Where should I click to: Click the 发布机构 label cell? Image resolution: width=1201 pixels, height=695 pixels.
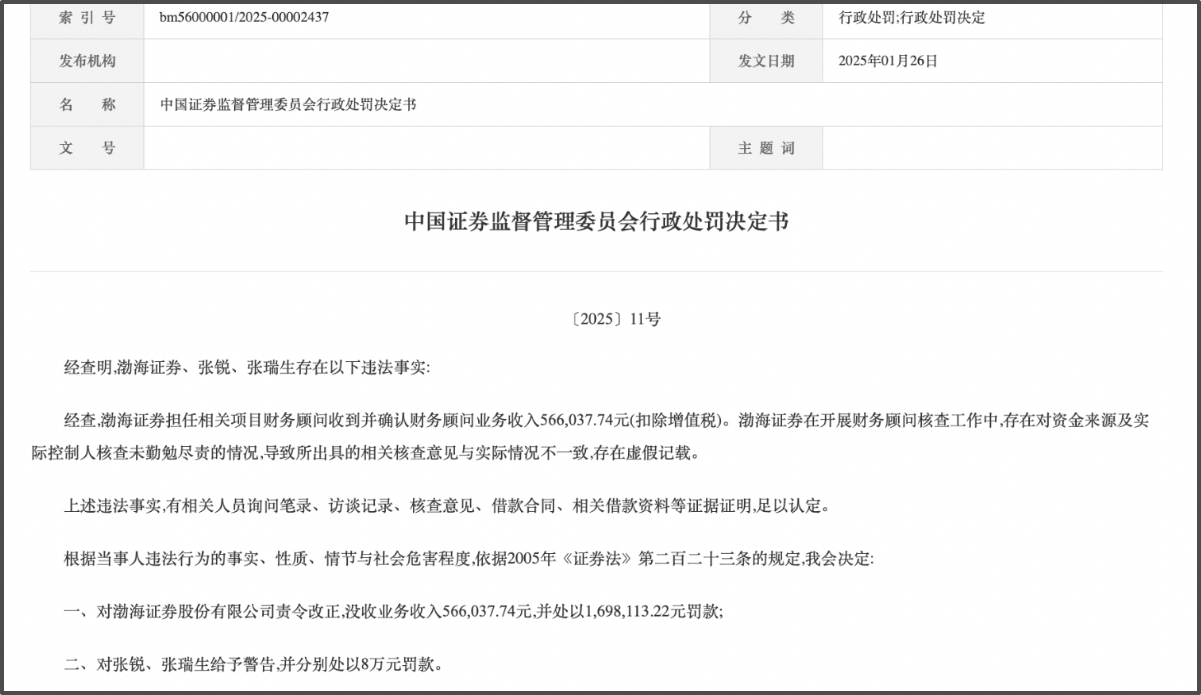[87, 61]
